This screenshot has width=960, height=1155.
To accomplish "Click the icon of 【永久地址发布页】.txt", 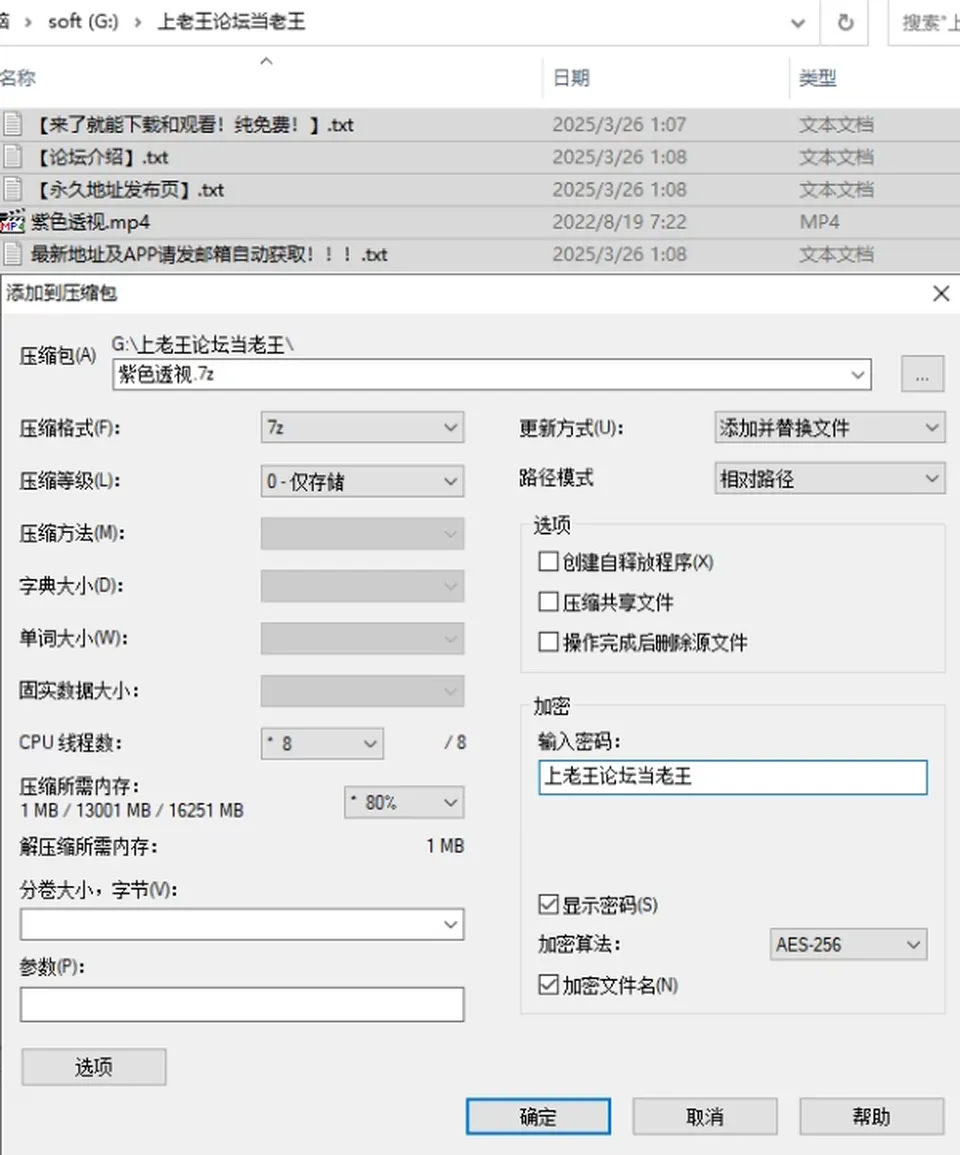I will point(12,189).
